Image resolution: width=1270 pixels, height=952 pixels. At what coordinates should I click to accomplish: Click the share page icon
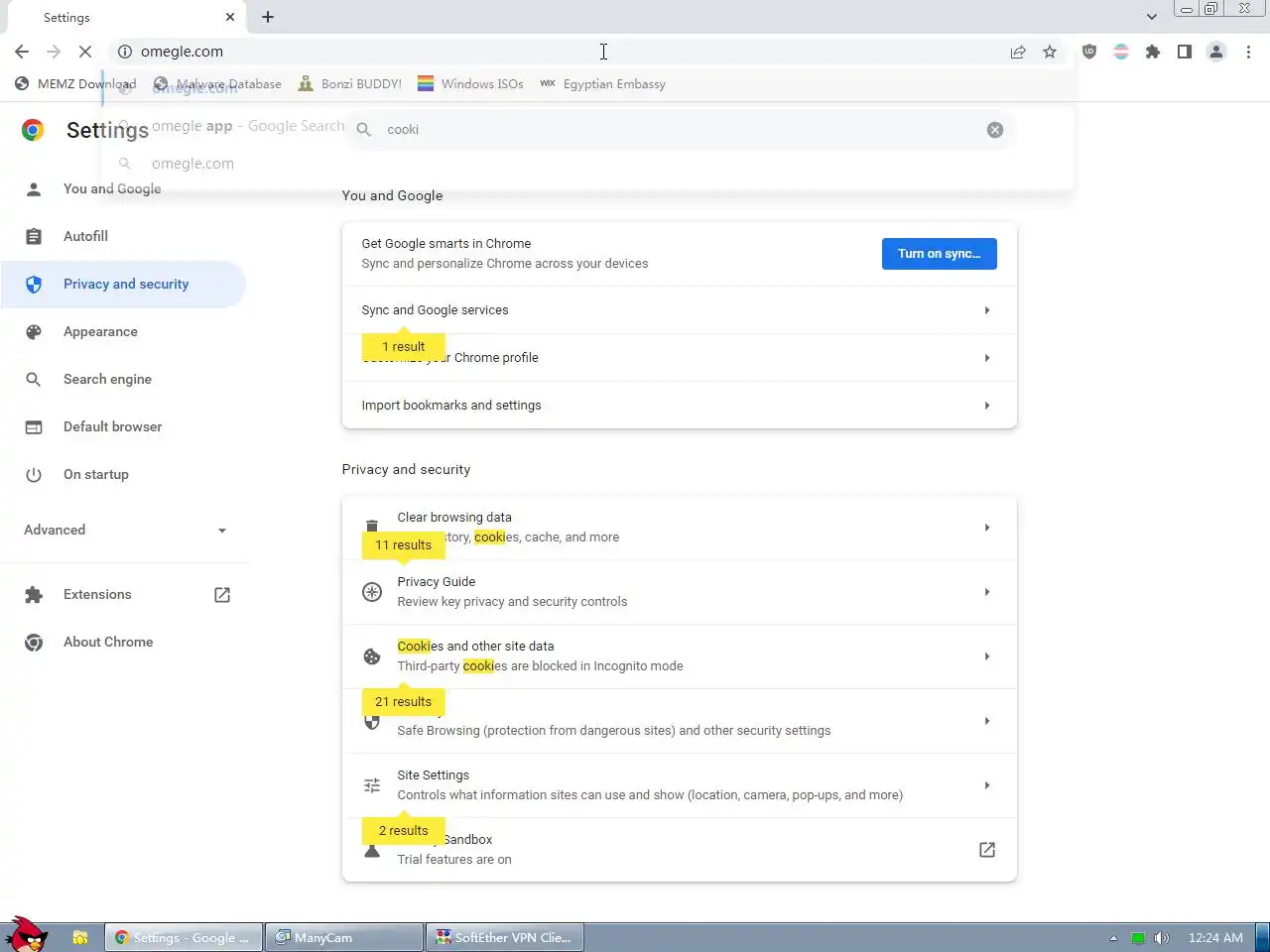[x=1018, y=52]
